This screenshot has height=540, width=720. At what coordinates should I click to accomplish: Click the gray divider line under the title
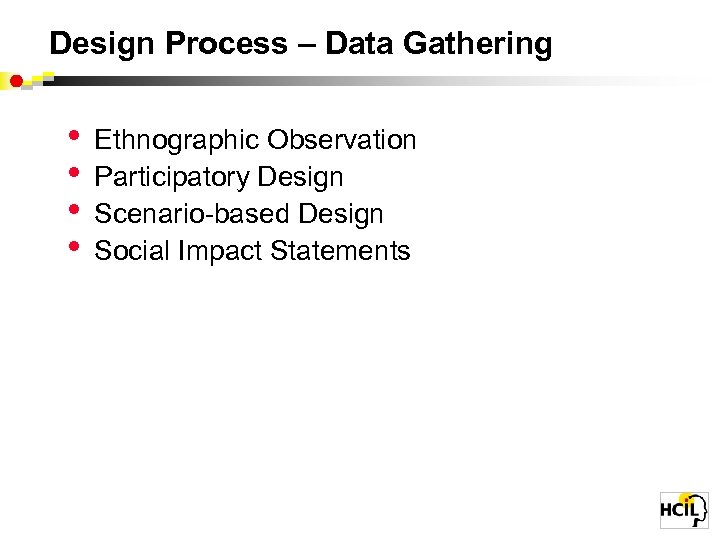[400, 79]
